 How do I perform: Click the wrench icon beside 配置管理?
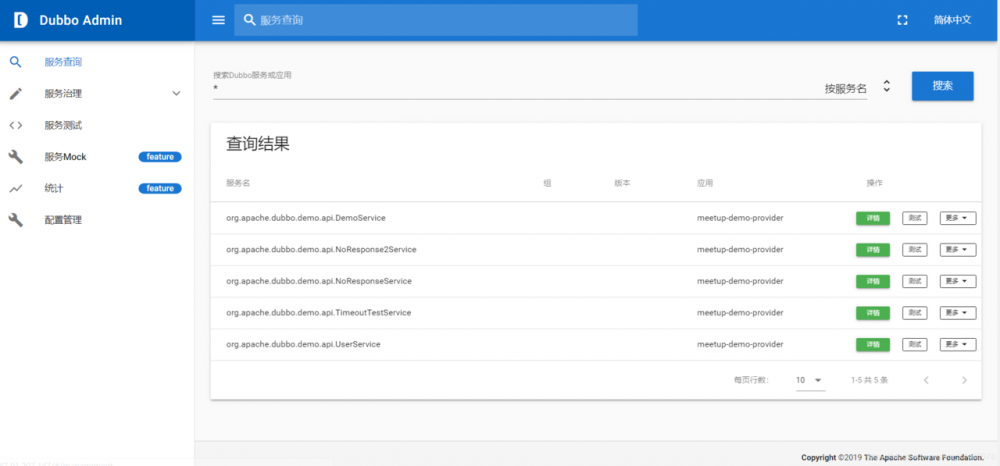[16, 220]
